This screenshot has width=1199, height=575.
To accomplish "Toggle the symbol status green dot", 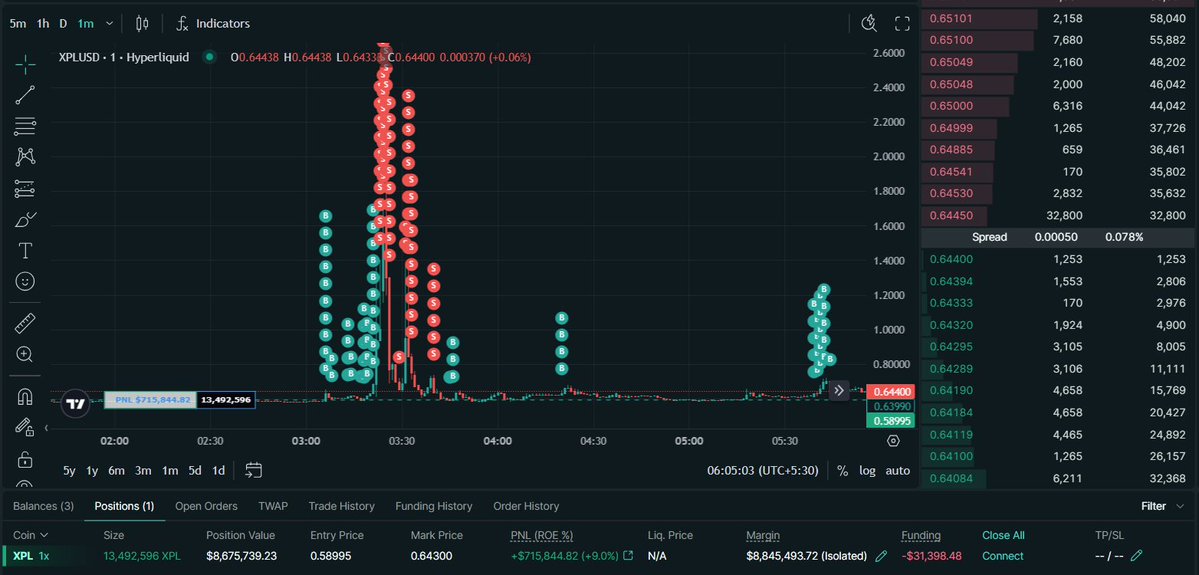I will pos(210,57).
